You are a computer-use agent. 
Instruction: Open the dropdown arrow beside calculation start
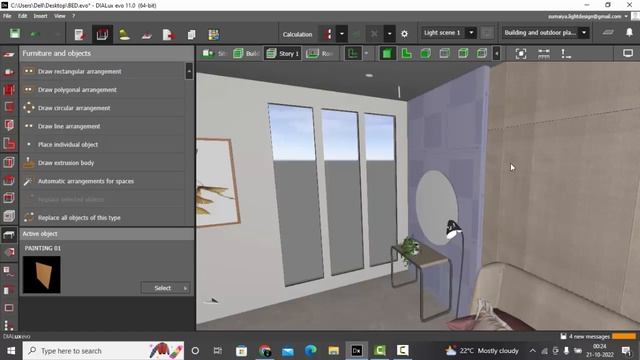pos(342,34)
